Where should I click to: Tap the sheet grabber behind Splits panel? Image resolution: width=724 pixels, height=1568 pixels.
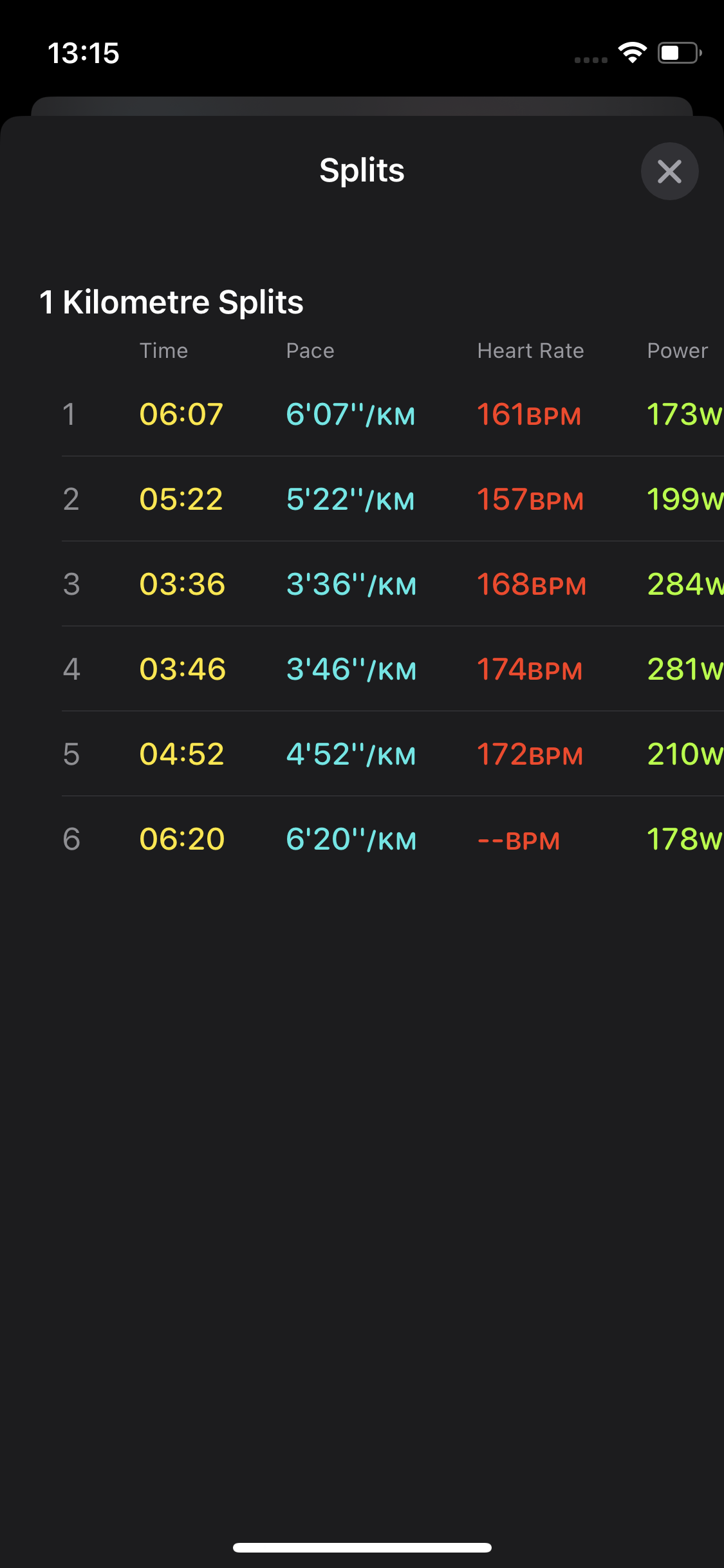362,106
